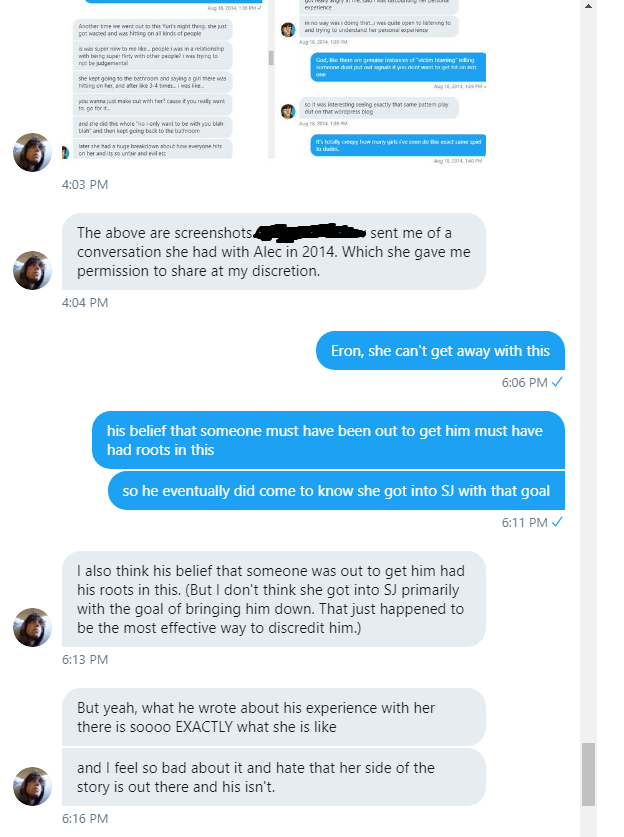Screen dimensions: 624x837
Task: Click the scroll-up arrow at top right
Action: click(588, 6)
